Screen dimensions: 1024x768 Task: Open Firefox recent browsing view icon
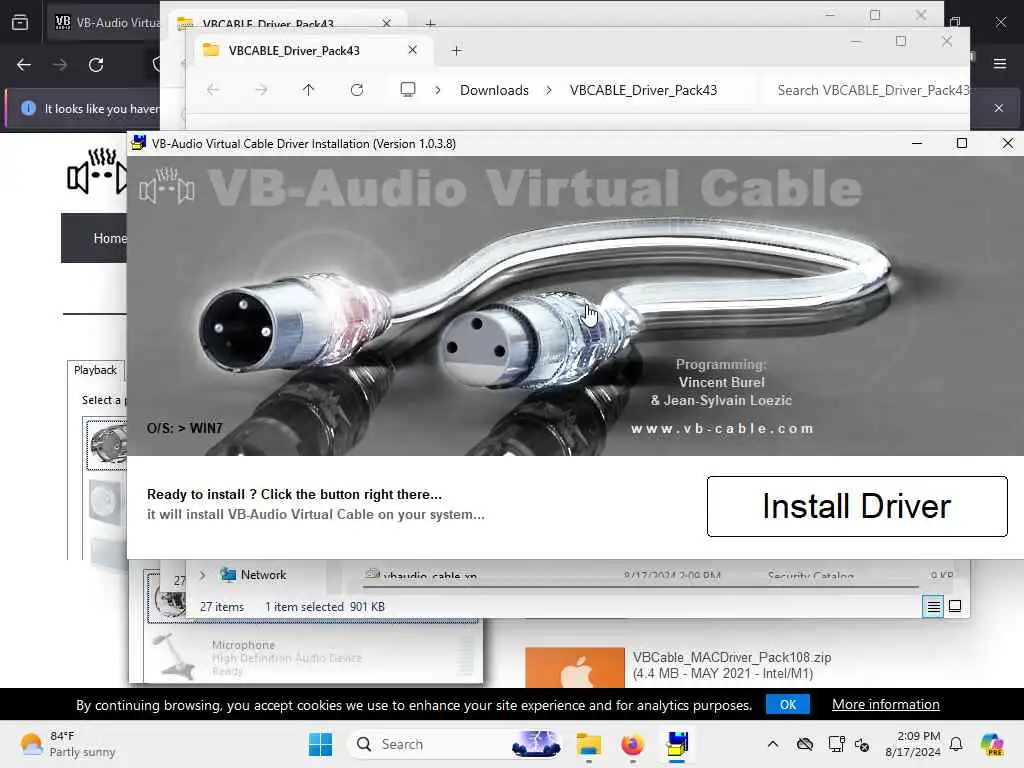(x=20, y=23)
